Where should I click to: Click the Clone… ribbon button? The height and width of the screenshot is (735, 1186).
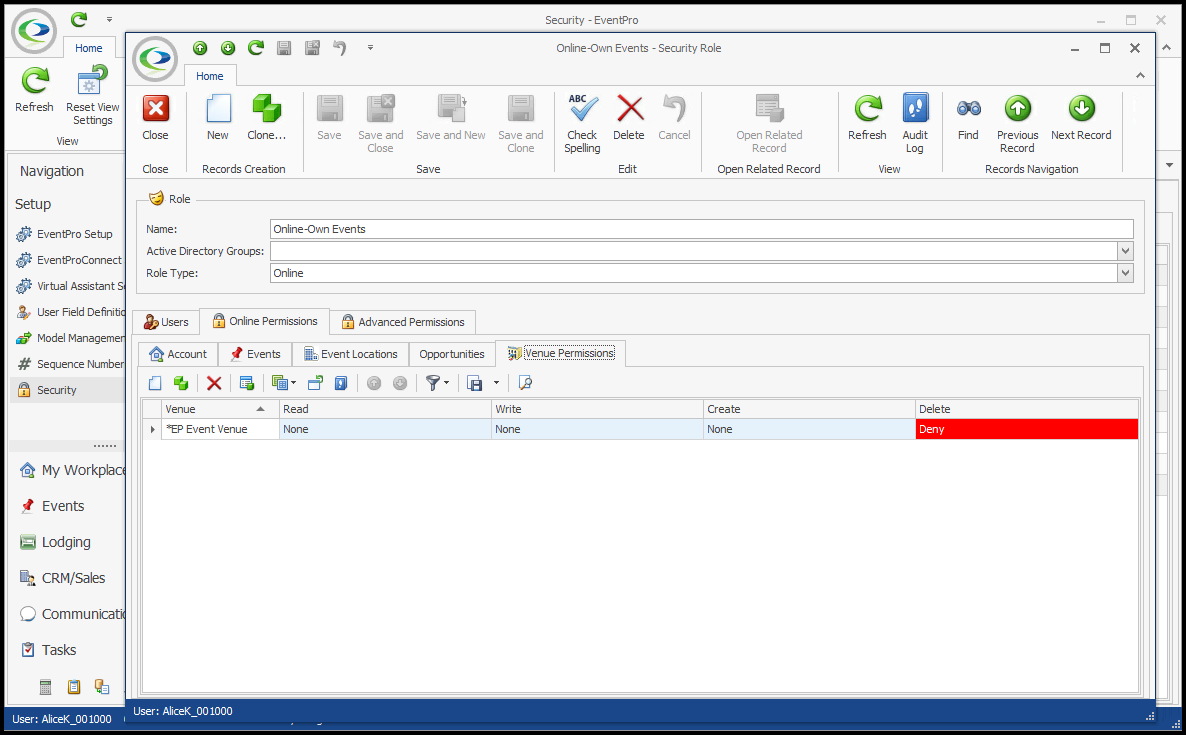[266, 119]
